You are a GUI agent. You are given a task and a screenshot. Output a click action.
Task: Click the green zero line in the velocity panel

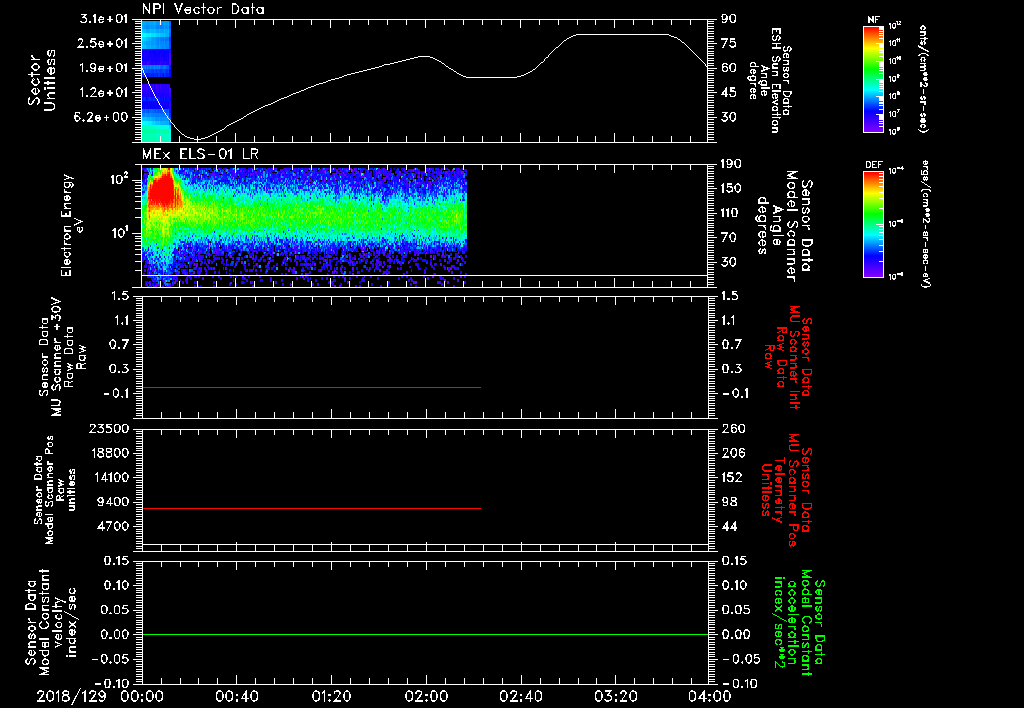[x=425, y=634]
